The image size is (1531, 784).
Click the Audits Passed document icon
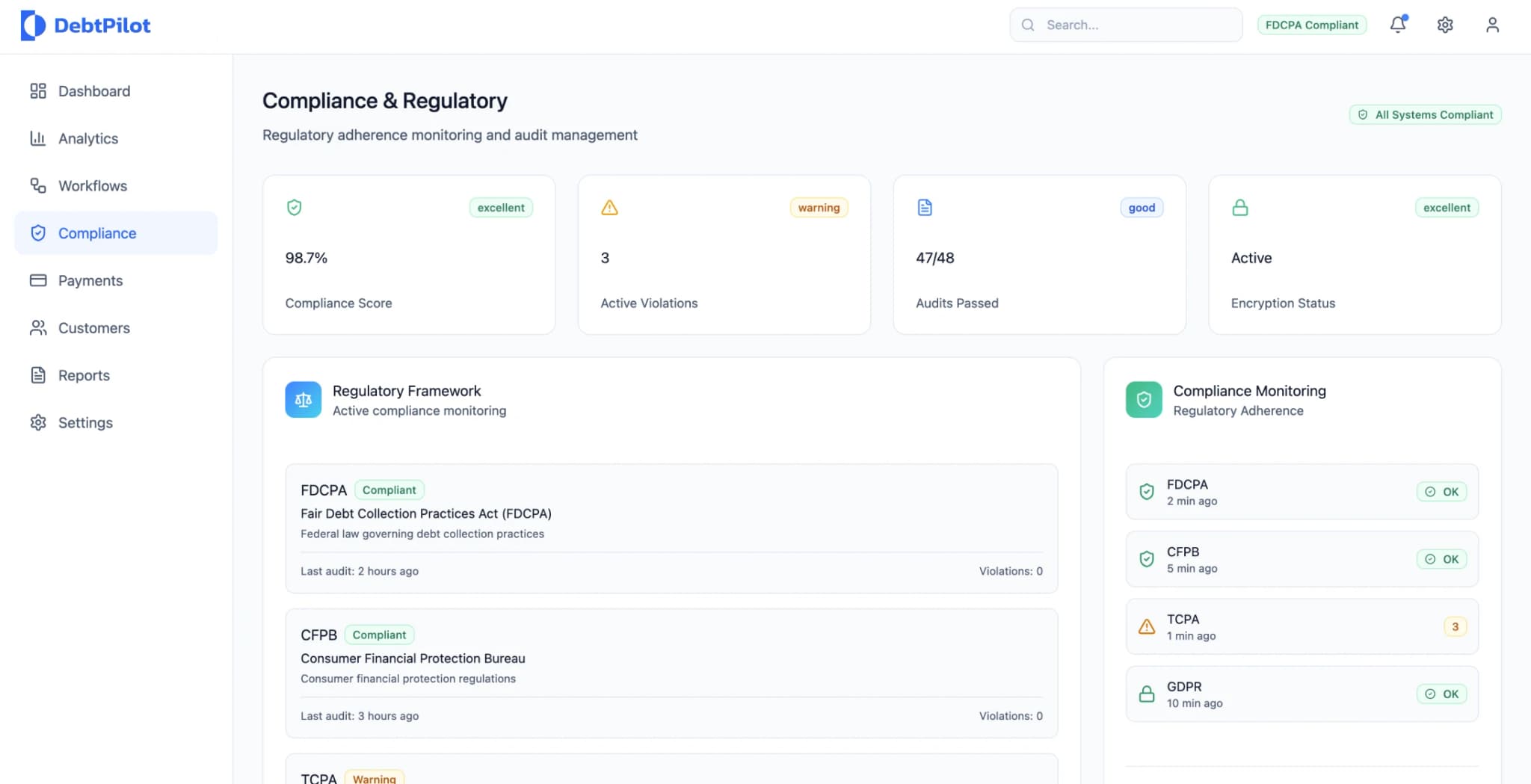(x=925, y=208)
